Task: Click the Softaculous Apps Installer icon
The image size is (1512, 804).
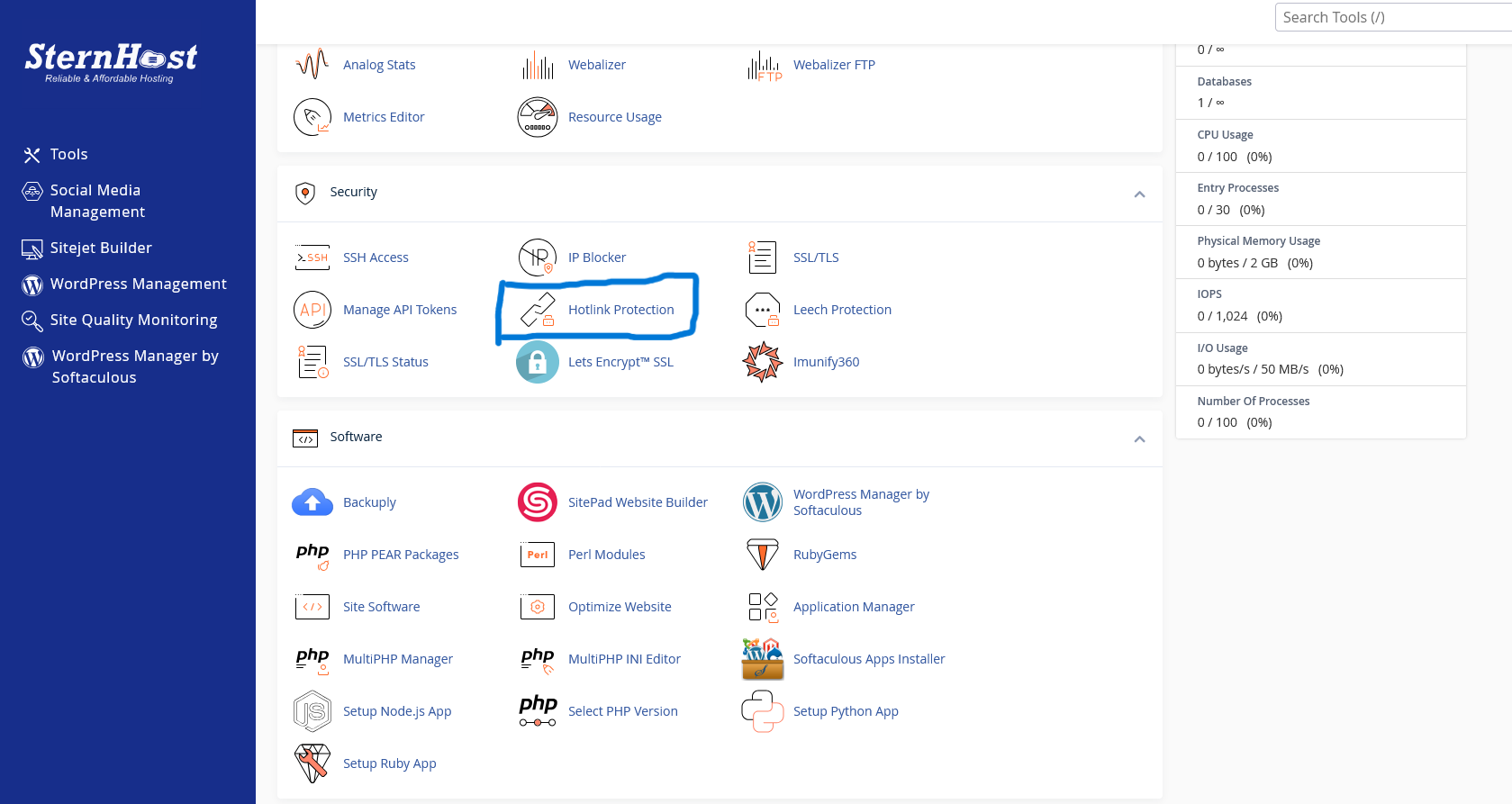Action: [x=763, y=659]
